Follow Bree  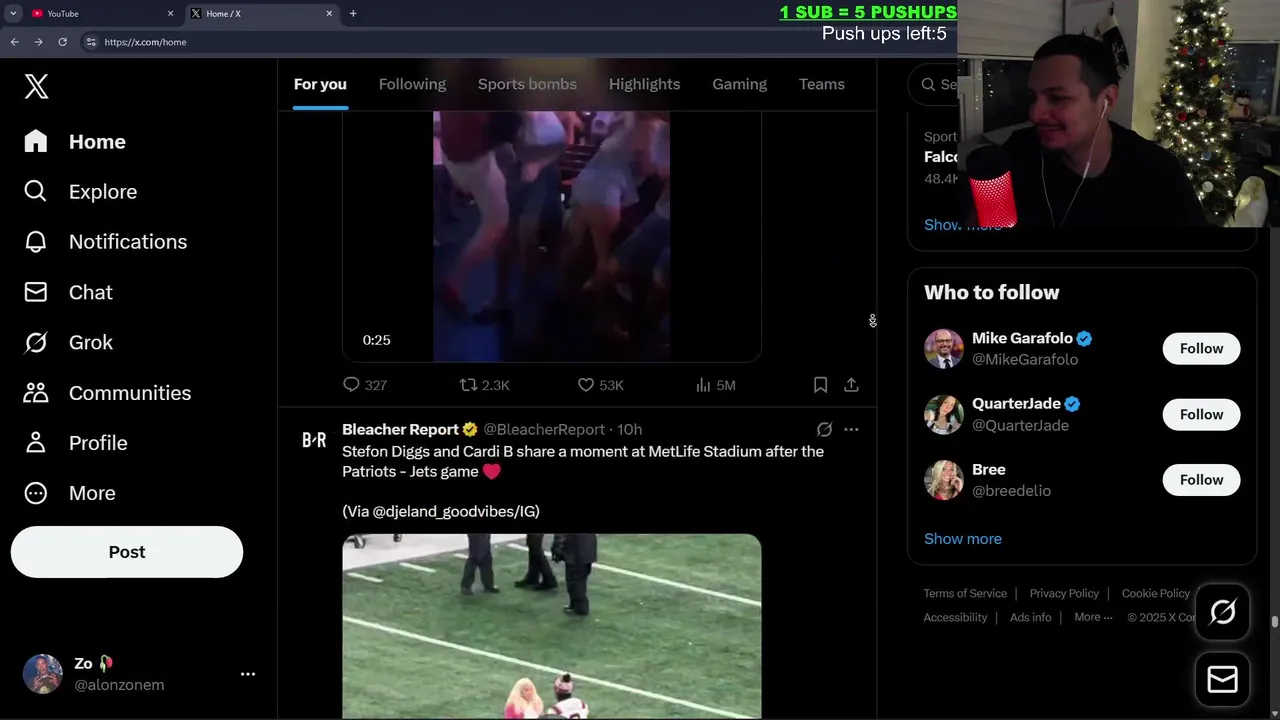tap(1201, 480)
